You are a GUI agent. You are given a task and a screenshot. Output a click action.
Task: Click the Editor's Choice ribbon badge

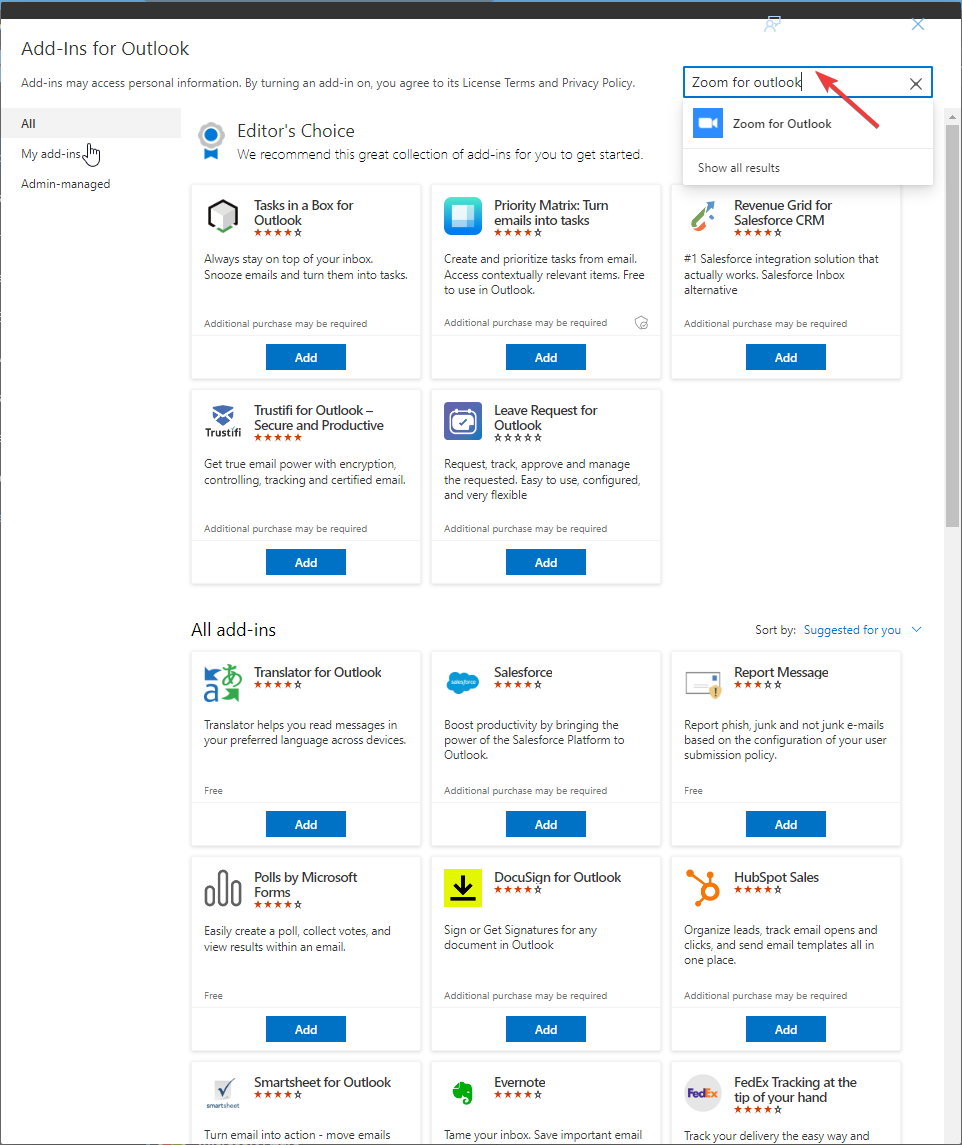tap(211, 141)
